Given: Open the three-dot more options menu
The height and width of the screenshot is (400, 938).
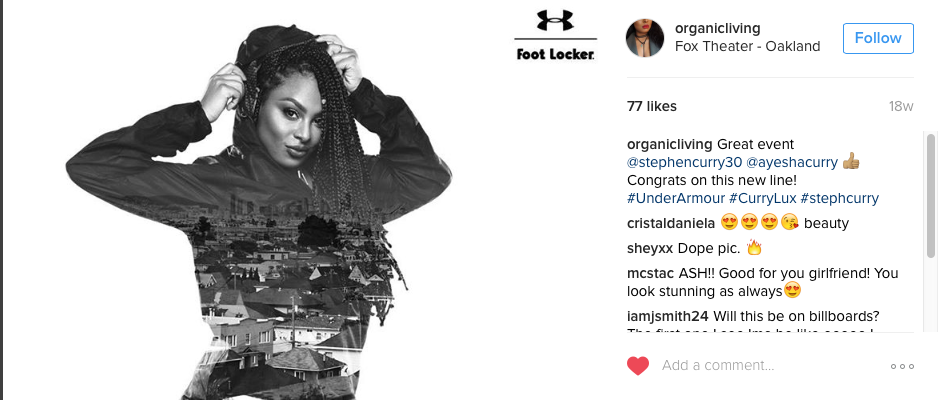Looking at the screenshot, I should (902, 366).
